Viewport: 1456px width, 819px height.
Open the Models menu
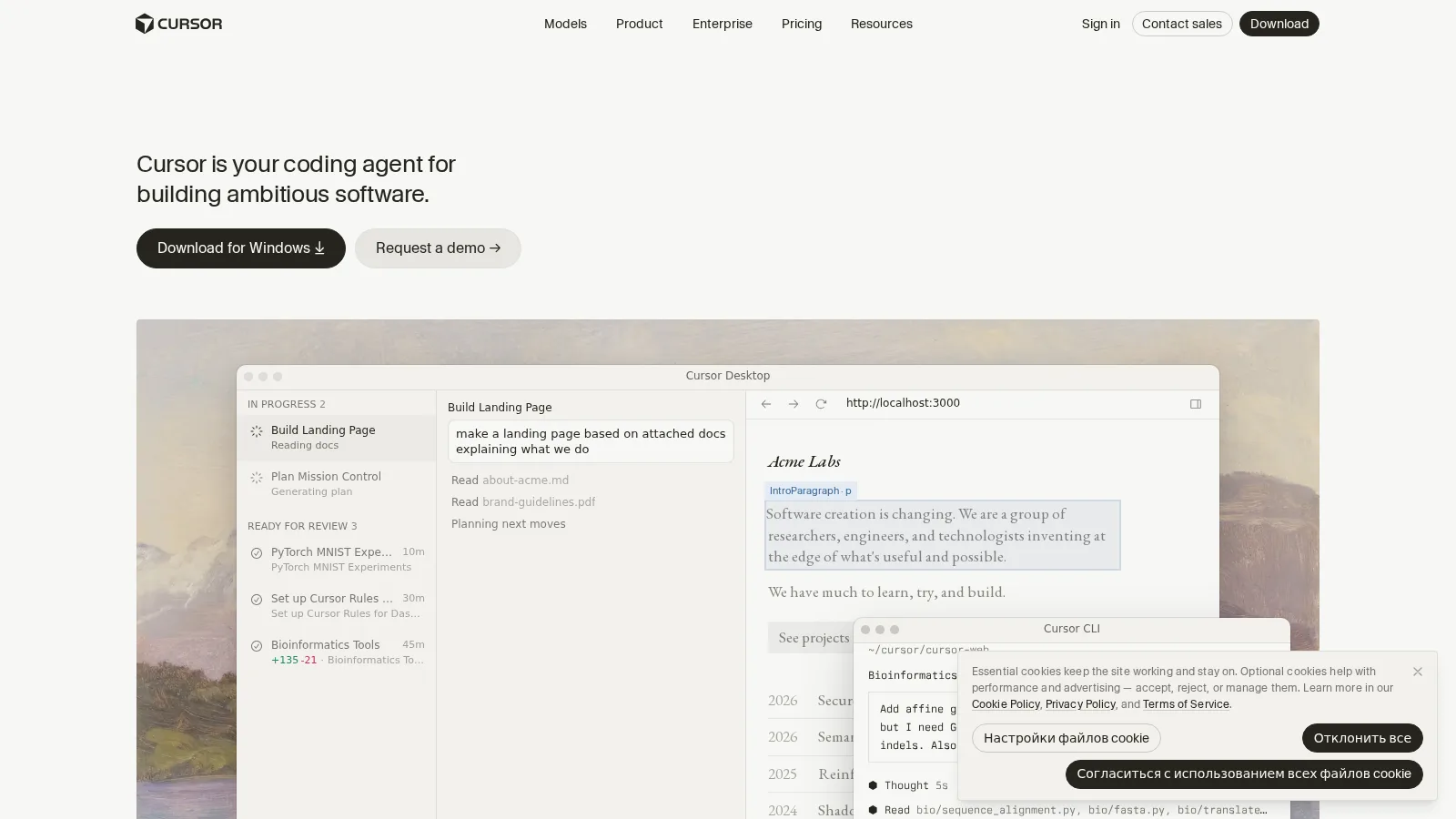point(565,24)
